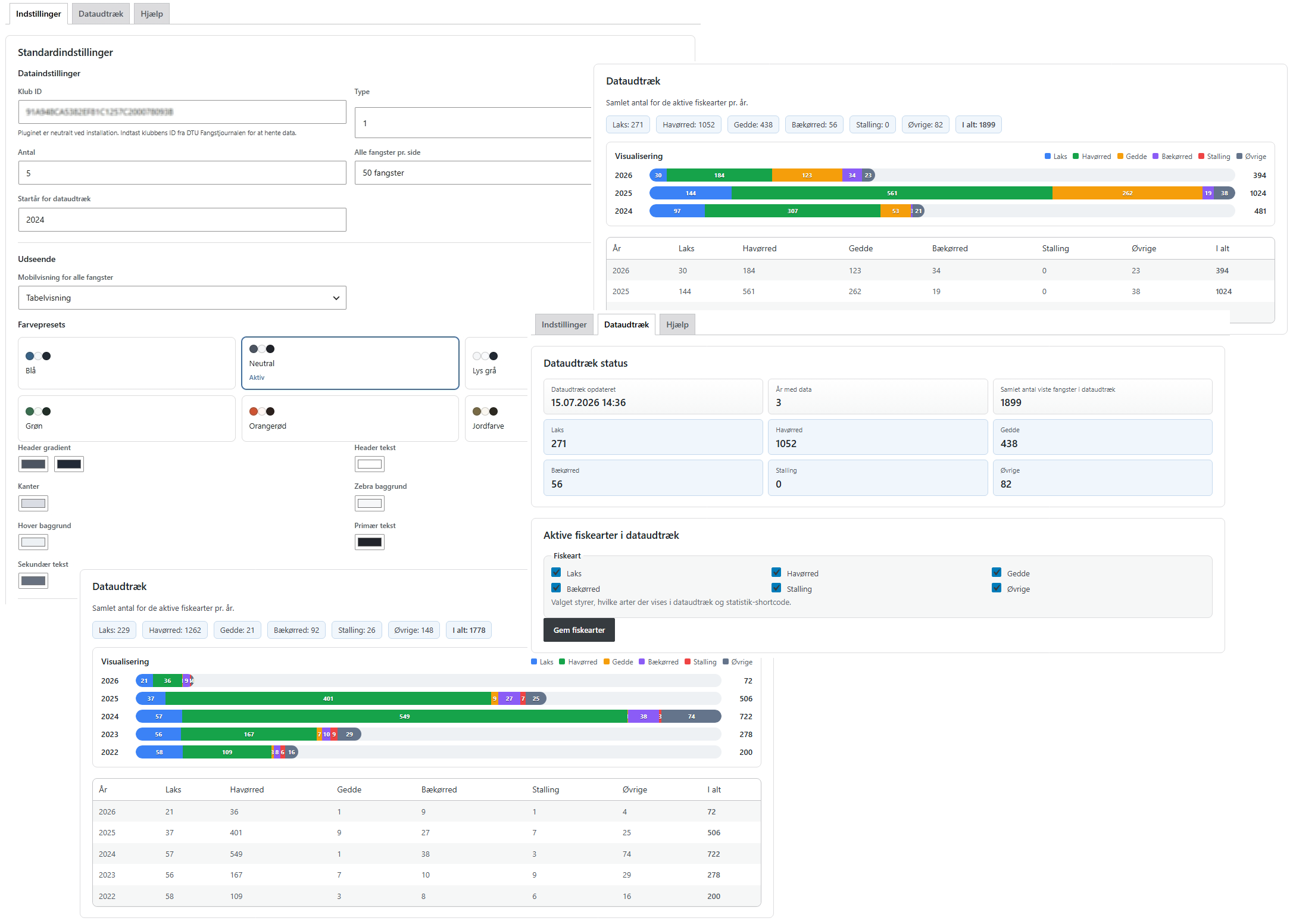Uncheck the Laks fish species checkbox
The height and width of the screenshot is (924, 1293).
tap(556, 573)
